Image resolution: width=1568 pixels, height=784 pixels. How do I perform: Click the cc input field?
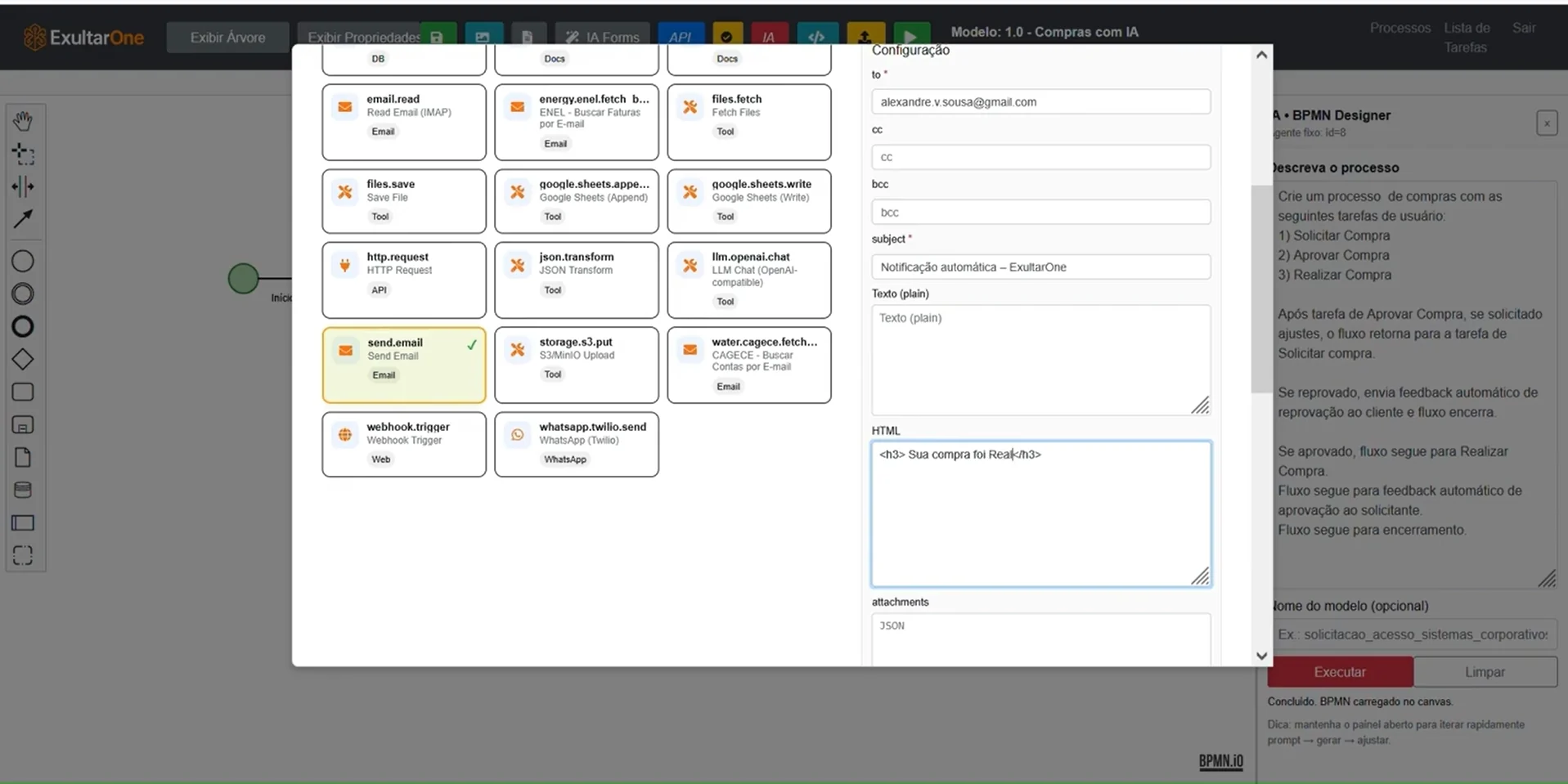tap(1040, 157)
